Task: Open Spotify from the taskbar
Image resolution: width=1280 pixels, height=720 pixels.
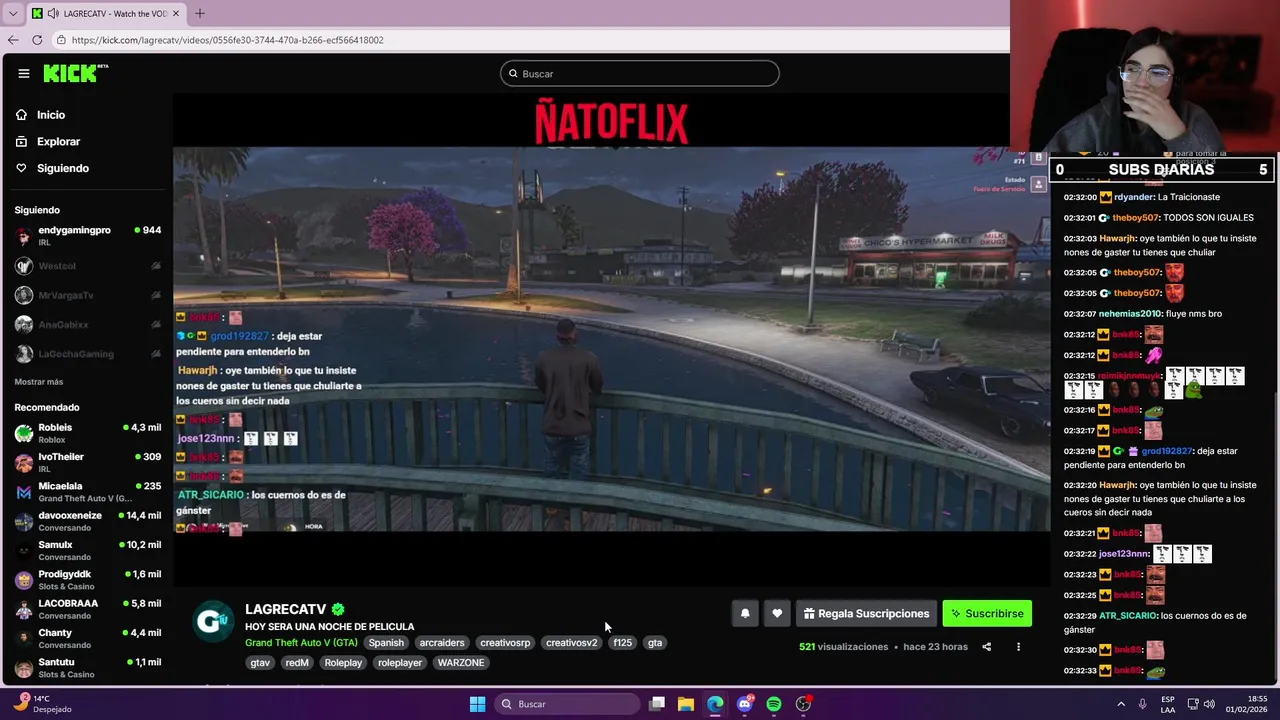Action: [x=774, y=704]
